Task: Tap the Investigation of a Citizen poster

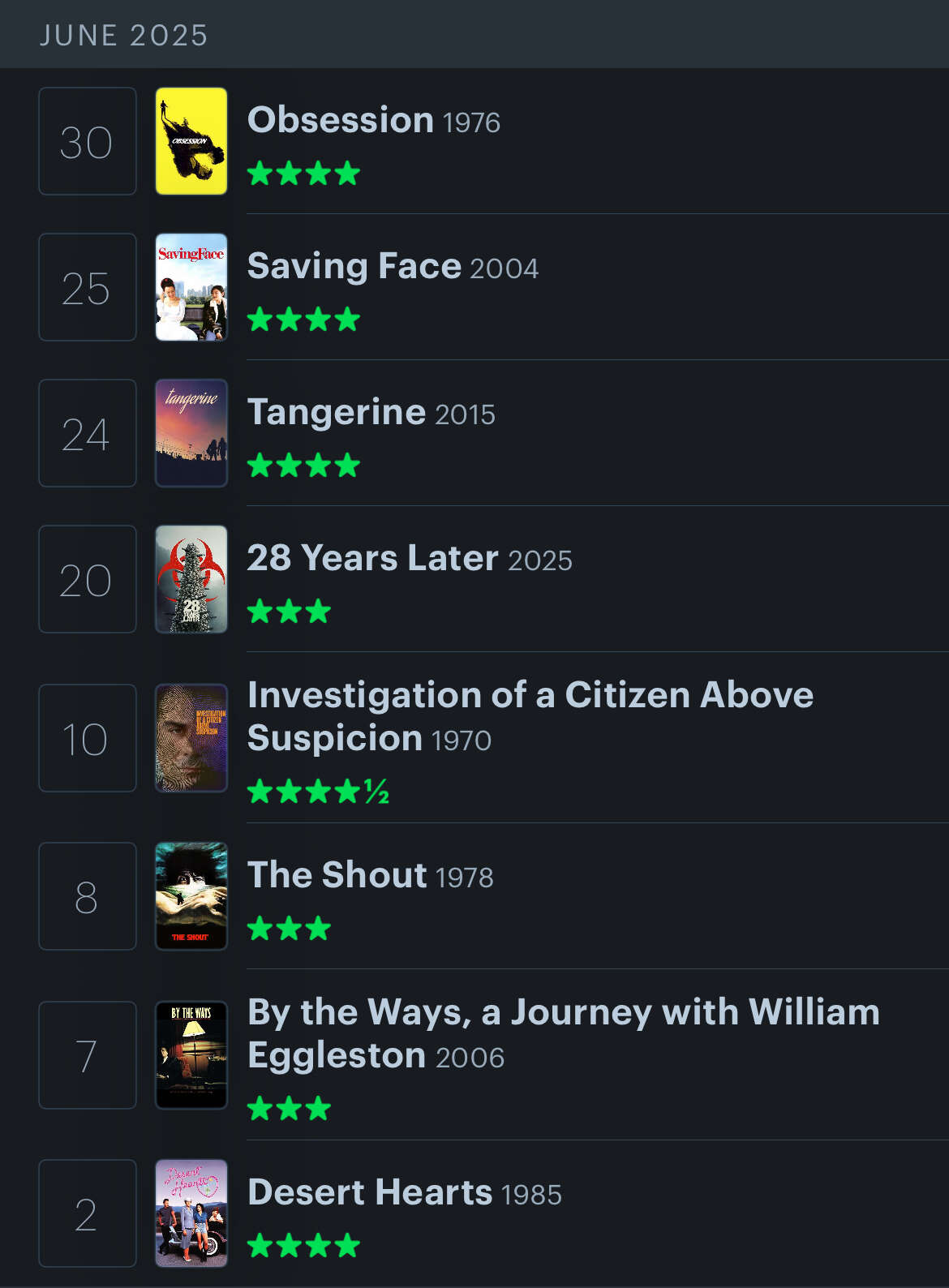Action: click(191, 738)
